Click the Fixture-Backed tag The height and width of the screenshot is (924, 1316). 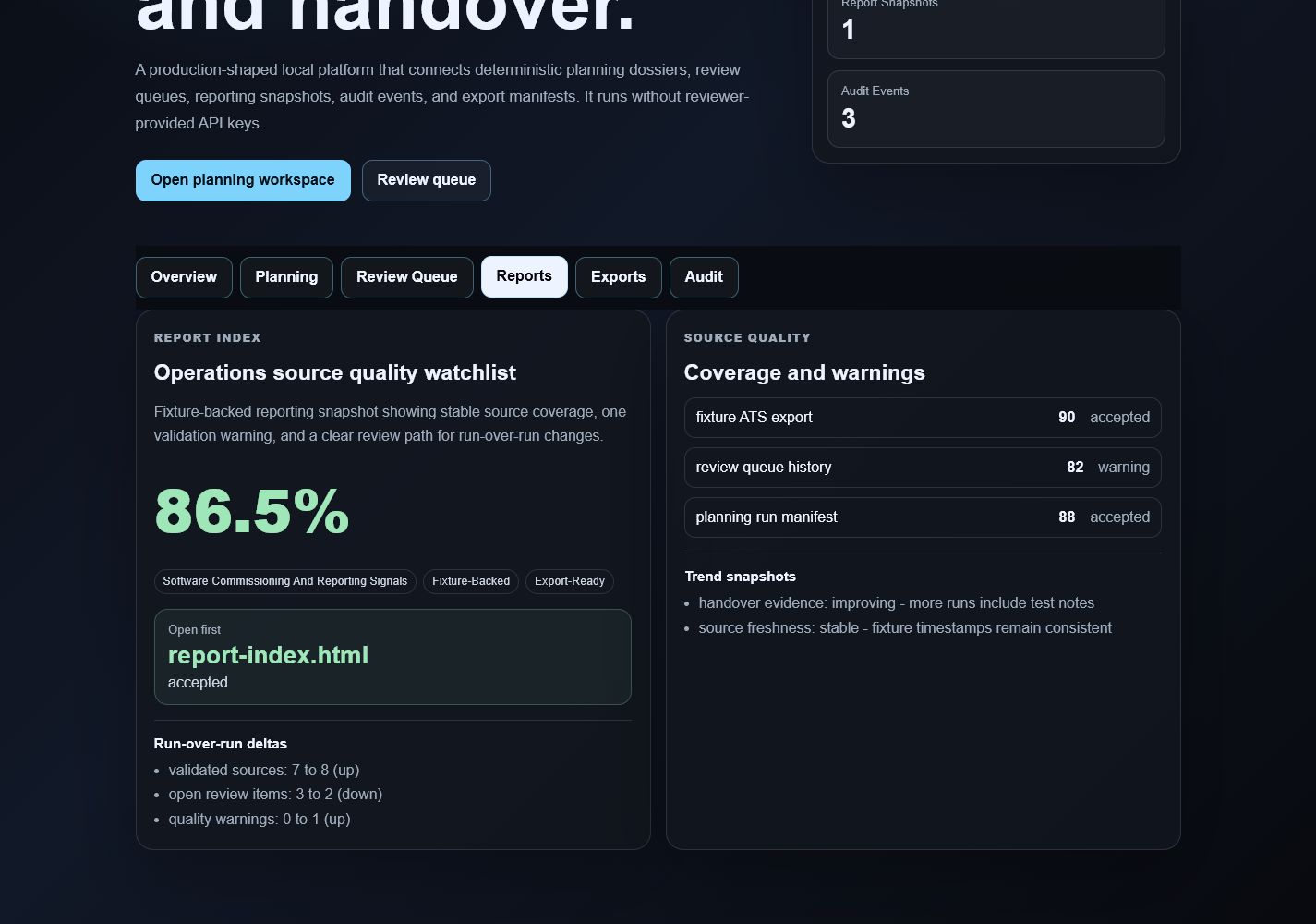click(x=471, y=581)
